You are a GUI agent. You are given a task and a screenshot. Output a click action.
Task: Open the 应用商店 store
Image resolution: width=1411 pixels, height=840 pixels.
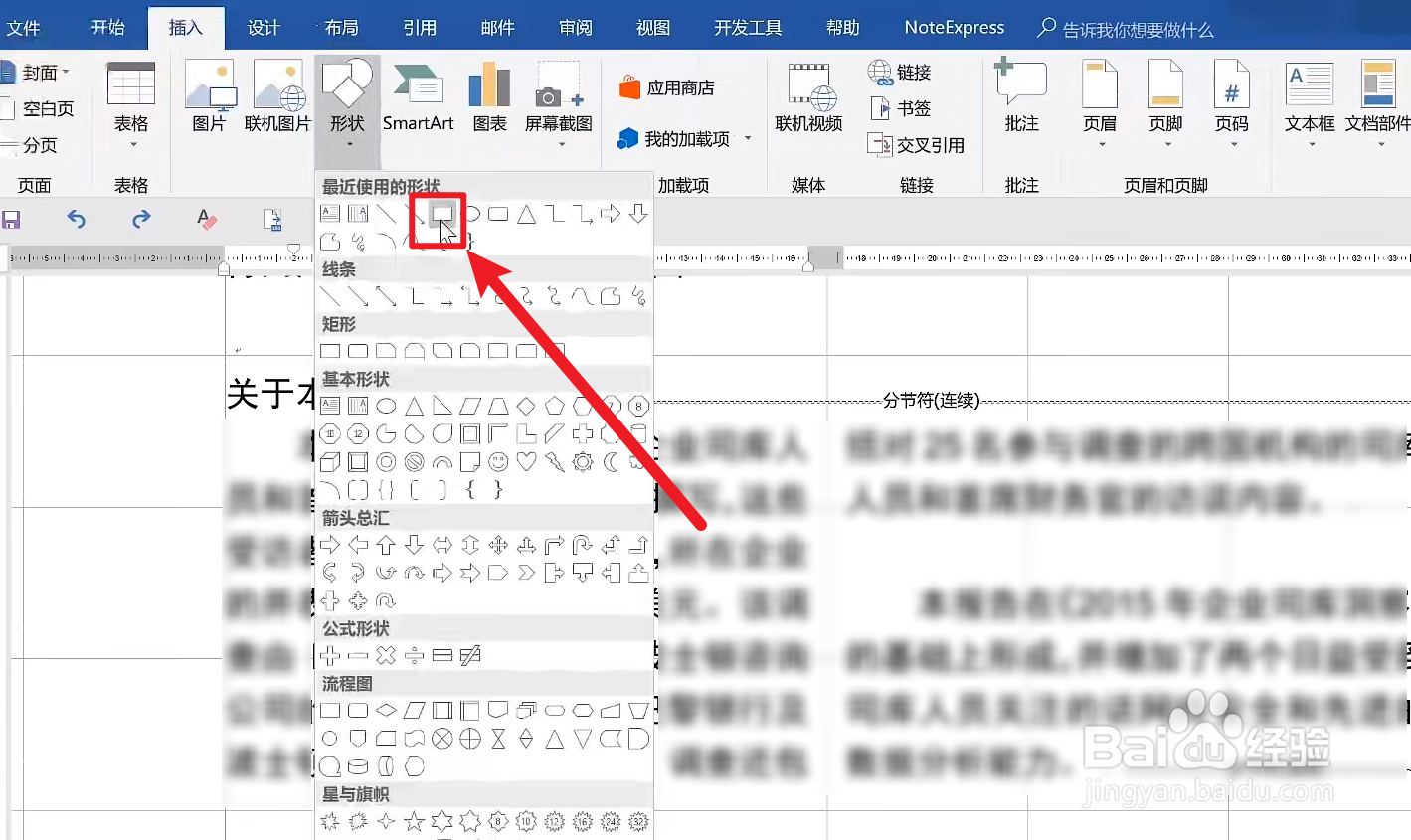[x=666, y=87]
